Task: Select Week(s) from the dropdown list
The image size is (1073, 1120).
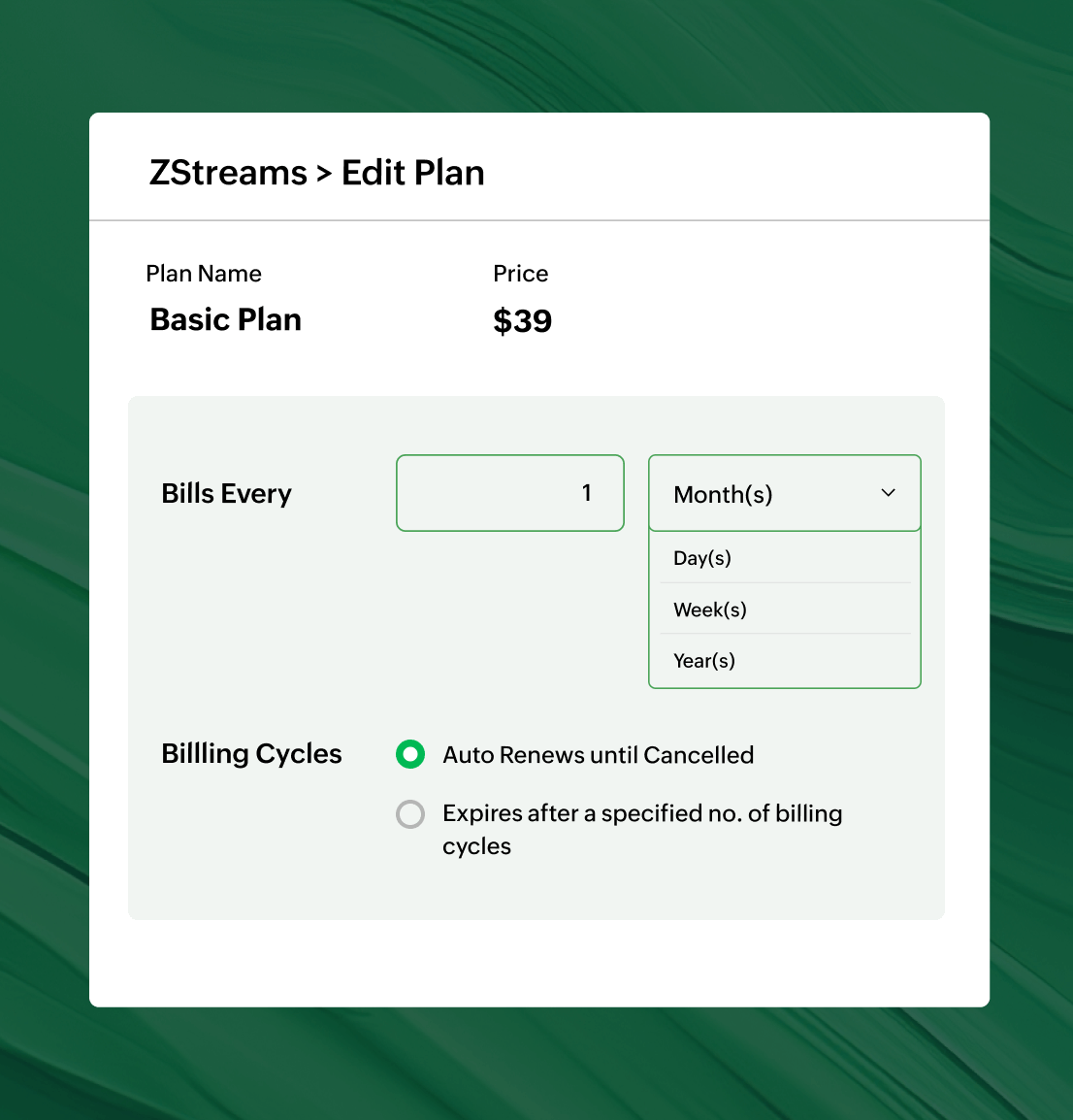Action: (x=709, y=609)
